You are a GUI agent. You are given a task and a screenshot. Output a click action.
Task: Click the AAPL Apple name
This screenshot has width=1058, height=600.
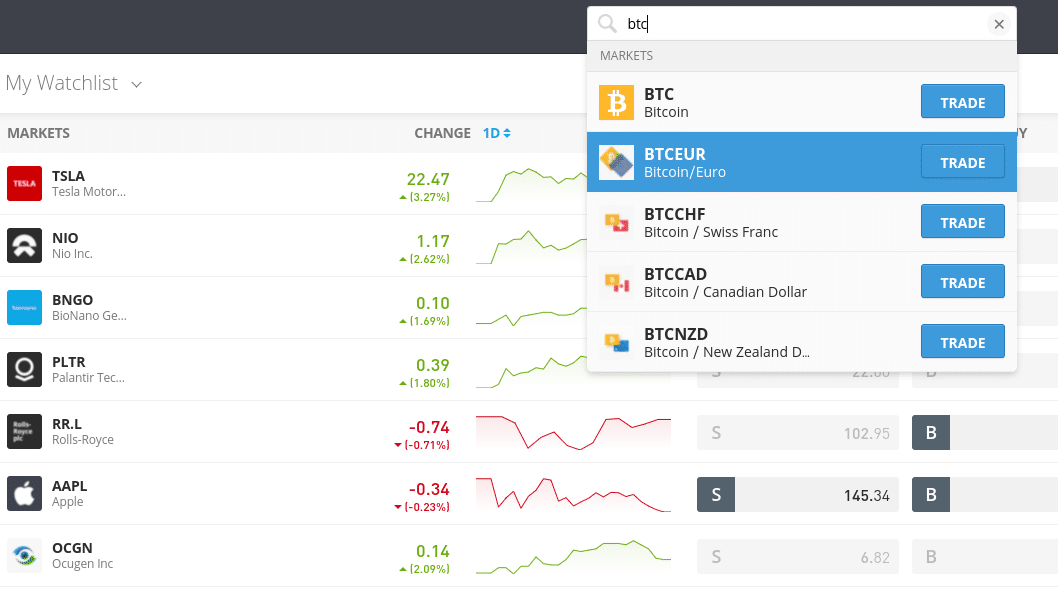point(69,494)
